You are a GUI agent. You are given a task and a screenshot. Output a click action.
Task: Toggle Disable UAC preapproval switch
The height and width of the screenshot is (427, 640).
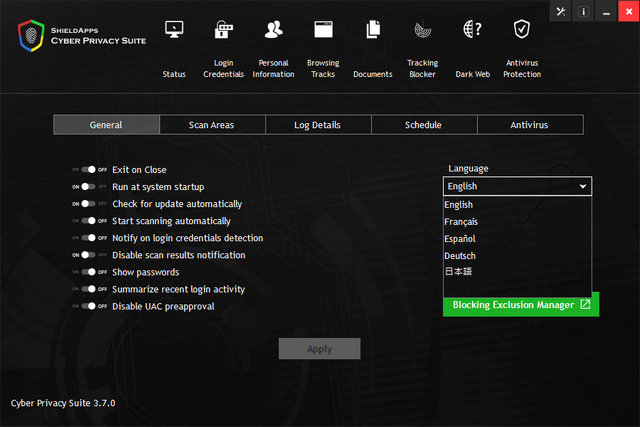tap(89, 306)
